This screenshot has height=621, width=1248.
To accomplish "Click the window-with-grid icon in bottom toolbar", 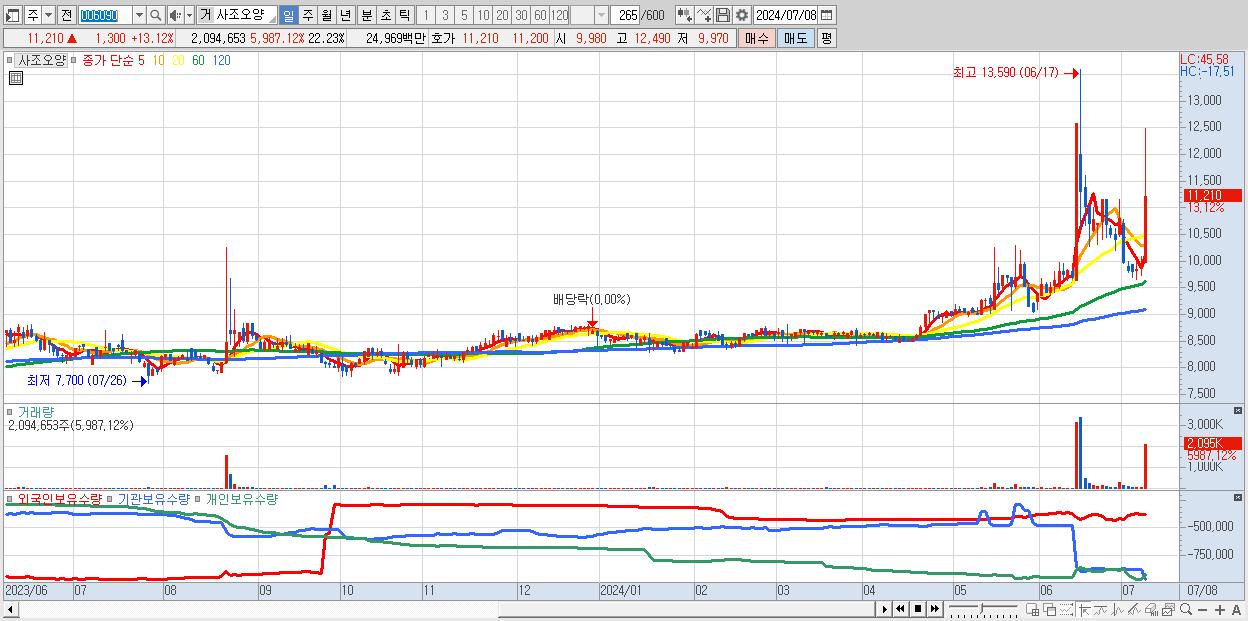I will pyautogui.click(x=1032, y=609).
